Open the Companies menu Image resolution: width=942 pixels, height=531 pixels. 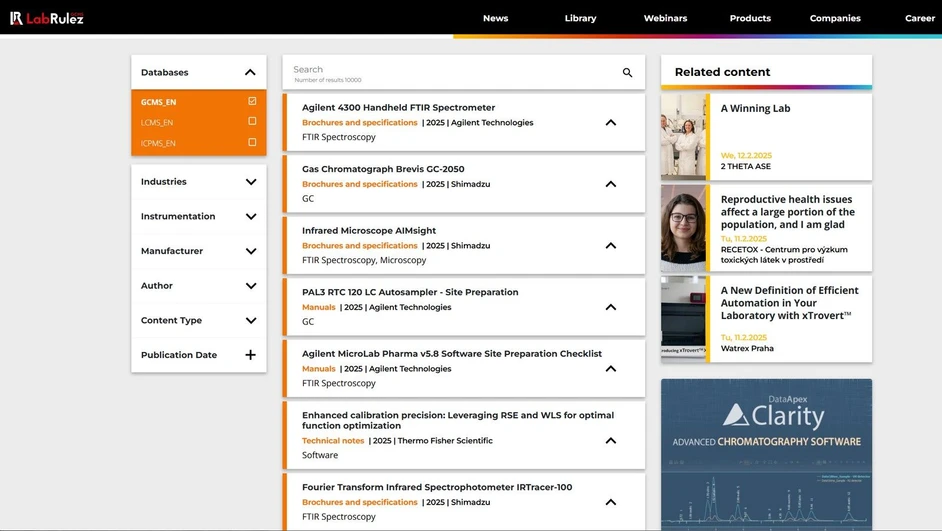835,18
